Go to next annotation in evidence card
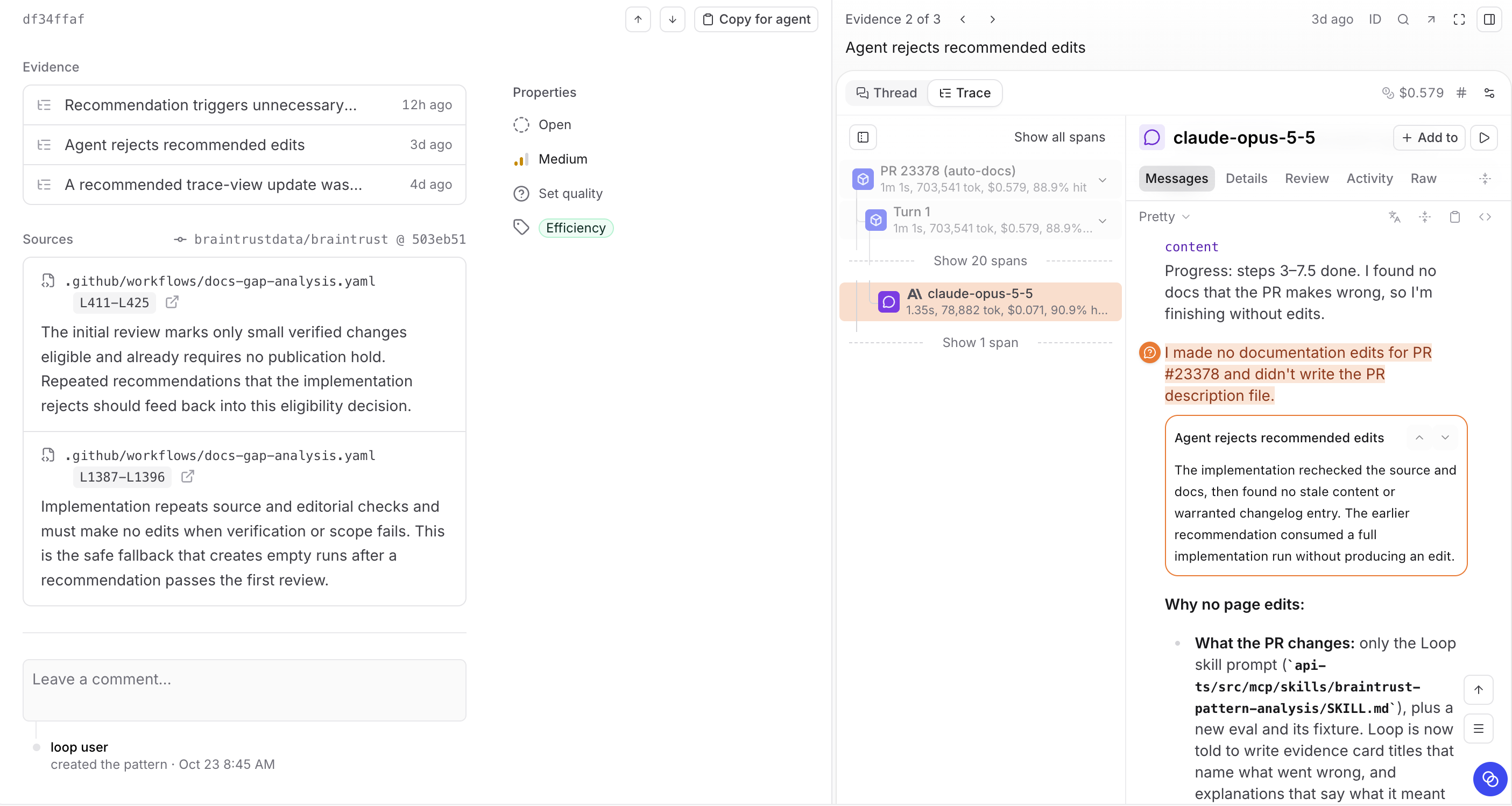 tap(1445, 437)
